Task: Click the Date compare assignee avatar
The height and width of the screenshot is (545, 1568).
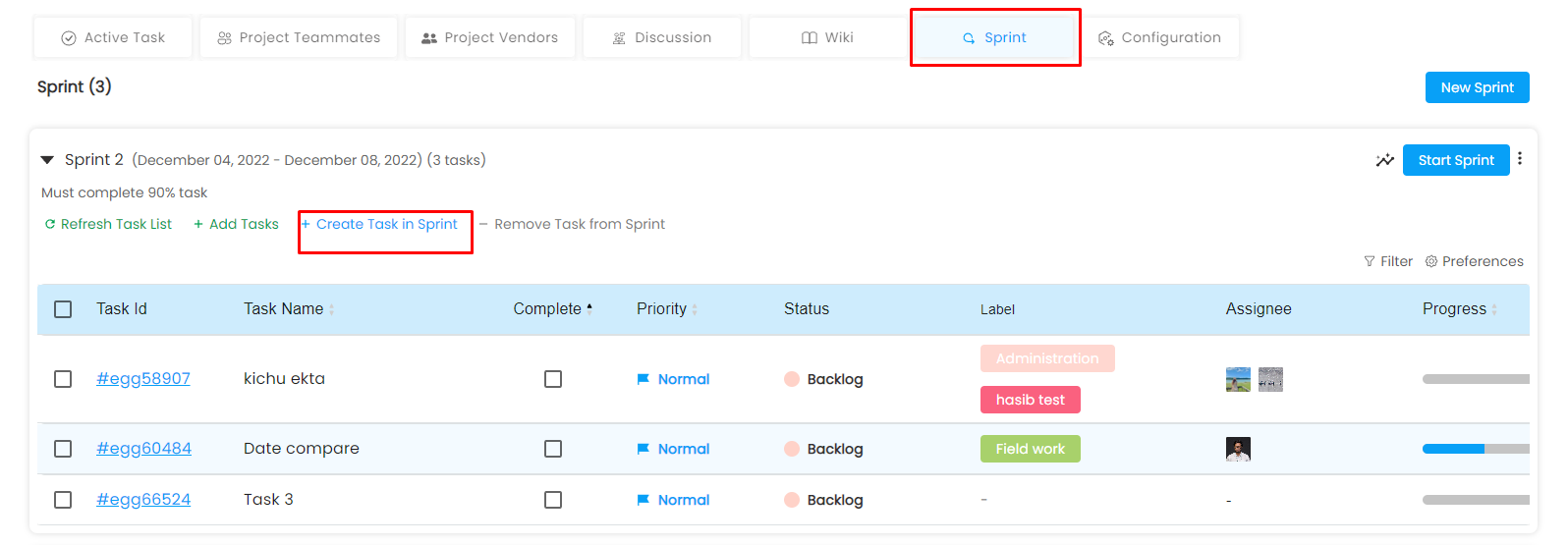Action: tap(1238, 449)
